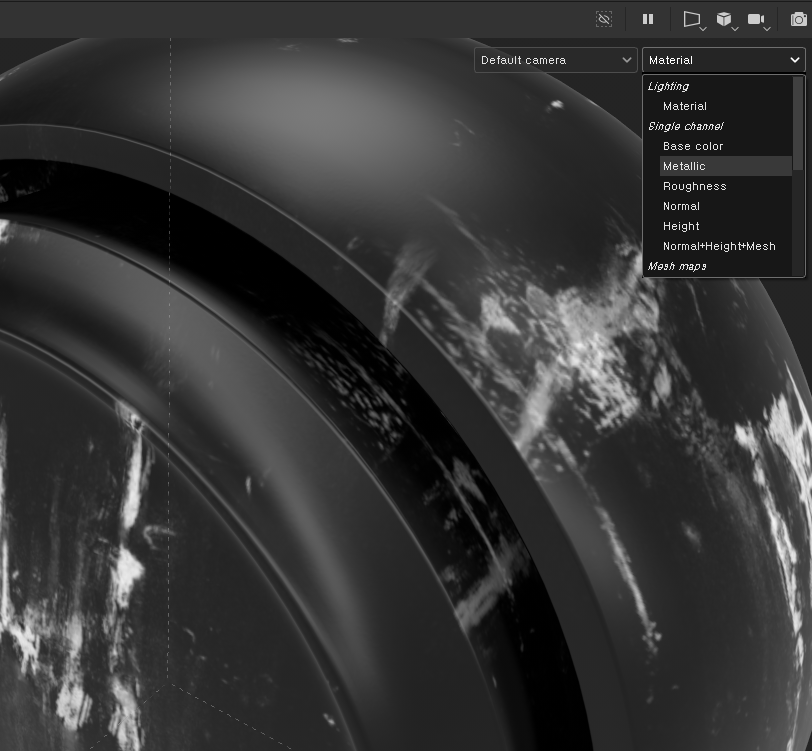Select Material under Lighting
The image size is (812, 751).
[726, 106]
